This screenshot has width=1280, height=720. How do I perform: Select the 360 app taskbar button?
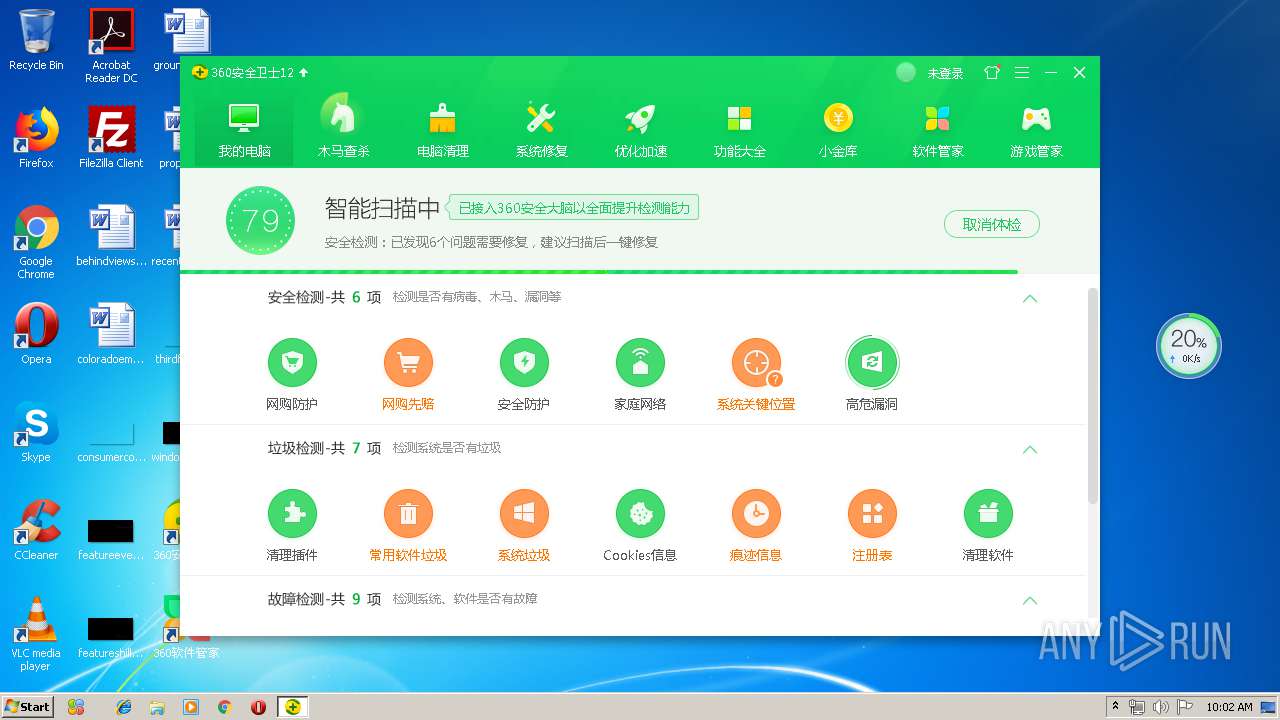292,707
